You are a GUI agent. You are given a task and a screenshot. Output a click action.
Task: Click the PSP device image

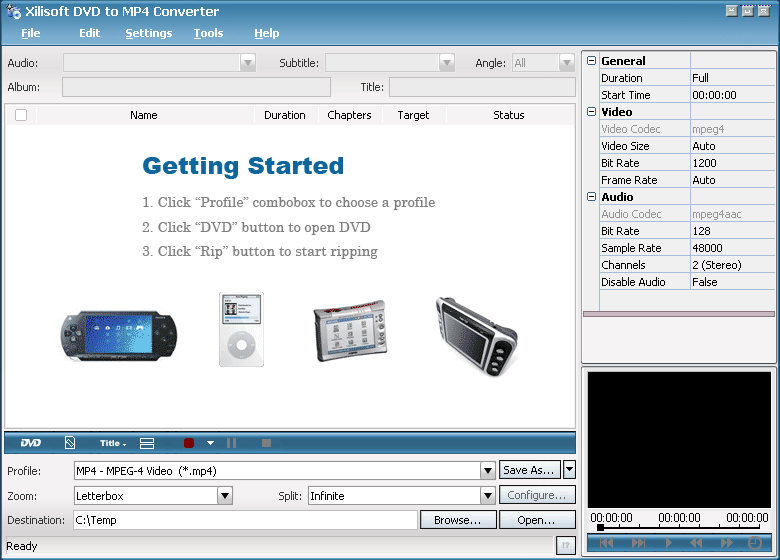118,336
